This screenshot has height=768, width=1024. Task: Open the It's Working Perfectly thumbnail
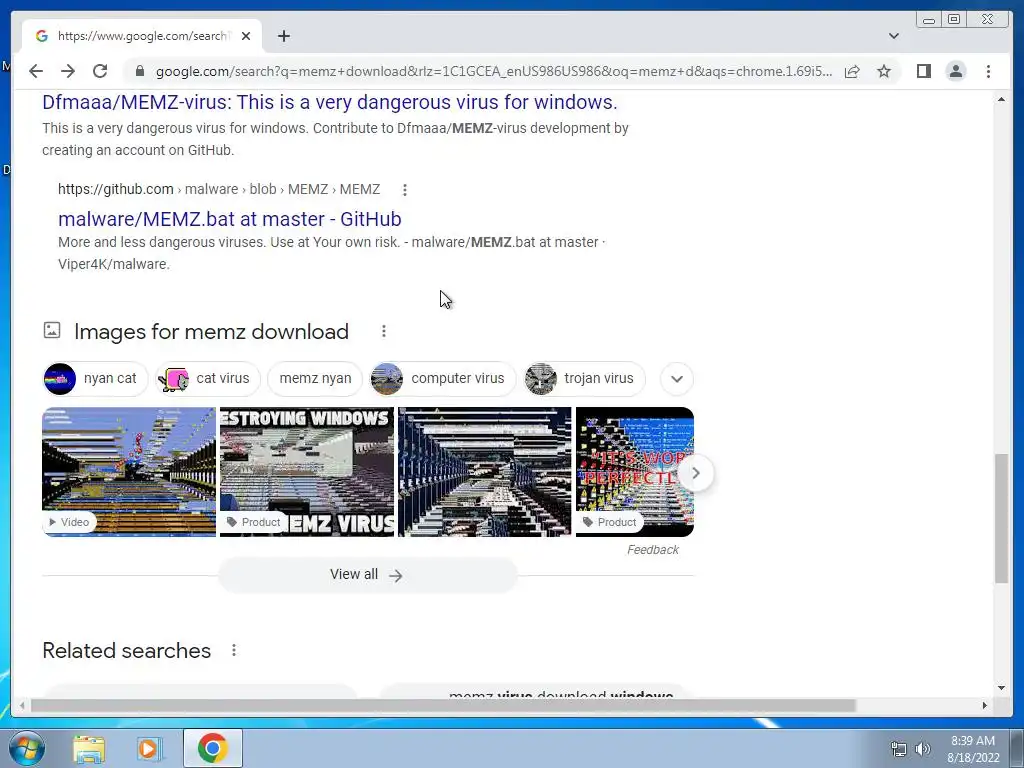tap(634, 472)
